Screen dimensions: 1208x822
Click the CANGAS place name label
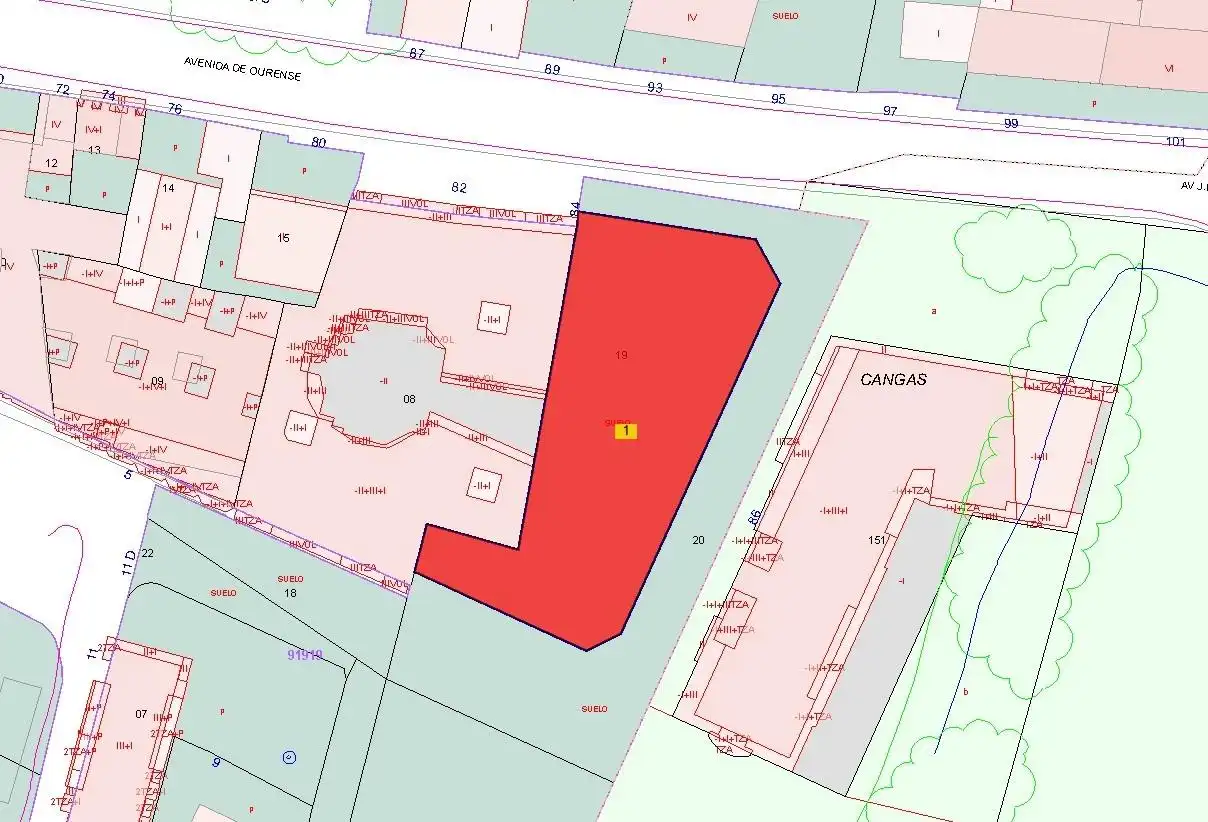[893, 380]
